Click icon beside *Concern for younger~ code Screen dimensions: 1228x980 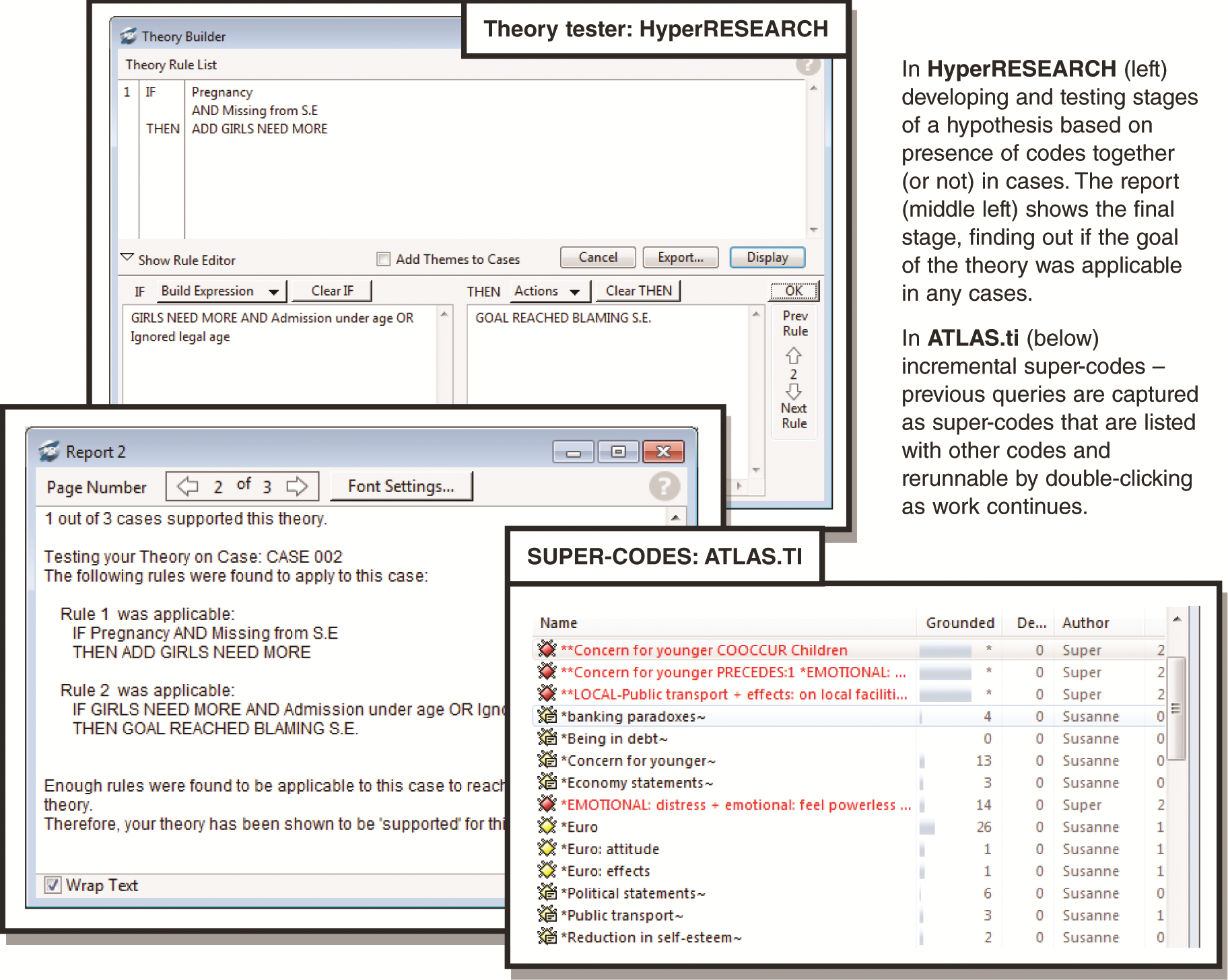coord(547,761)
